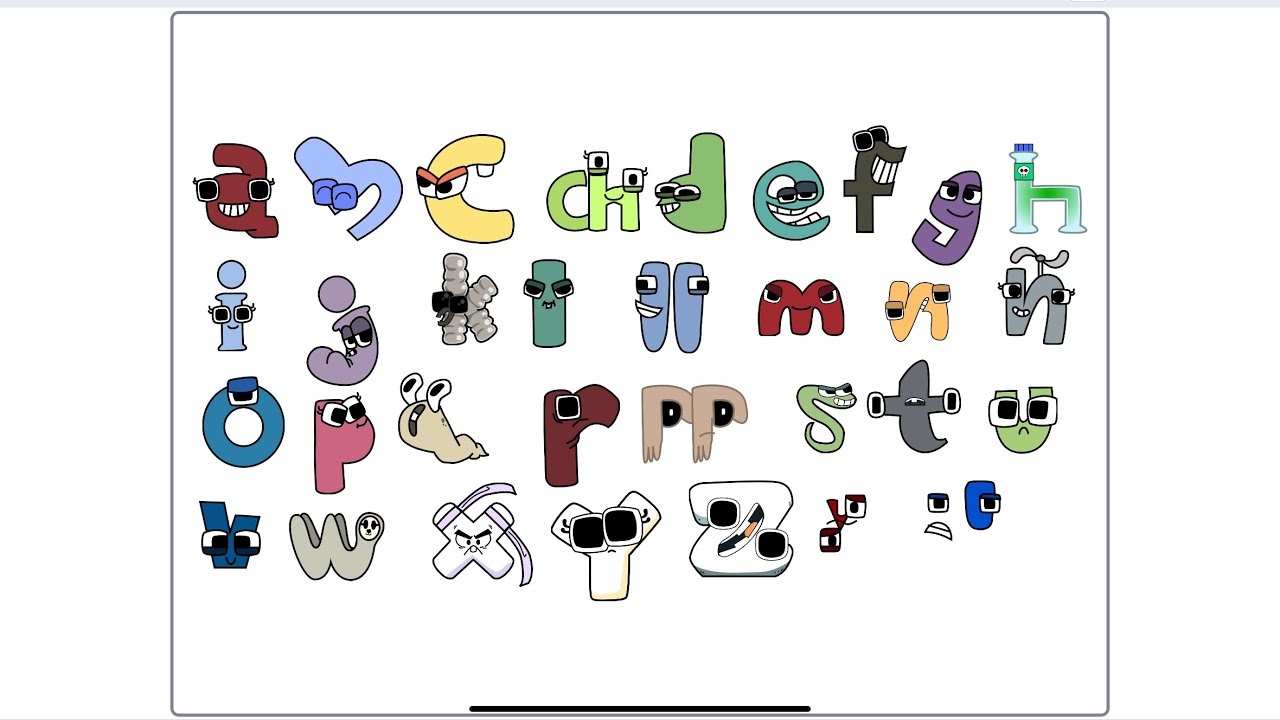1280x720 pixels.
Task: Select the light blue letter b character
Action: click(x=347, y=187)
